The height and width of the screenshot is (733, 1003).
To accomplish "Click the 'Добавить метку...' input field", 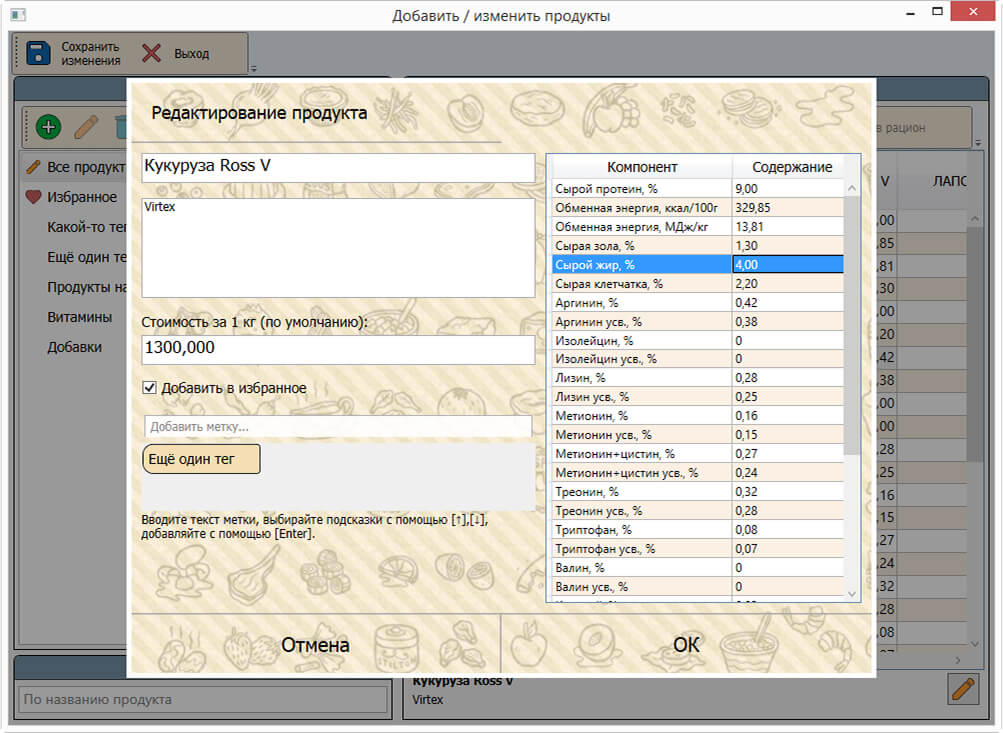I will pyautogui.click(x=338, y=427).
